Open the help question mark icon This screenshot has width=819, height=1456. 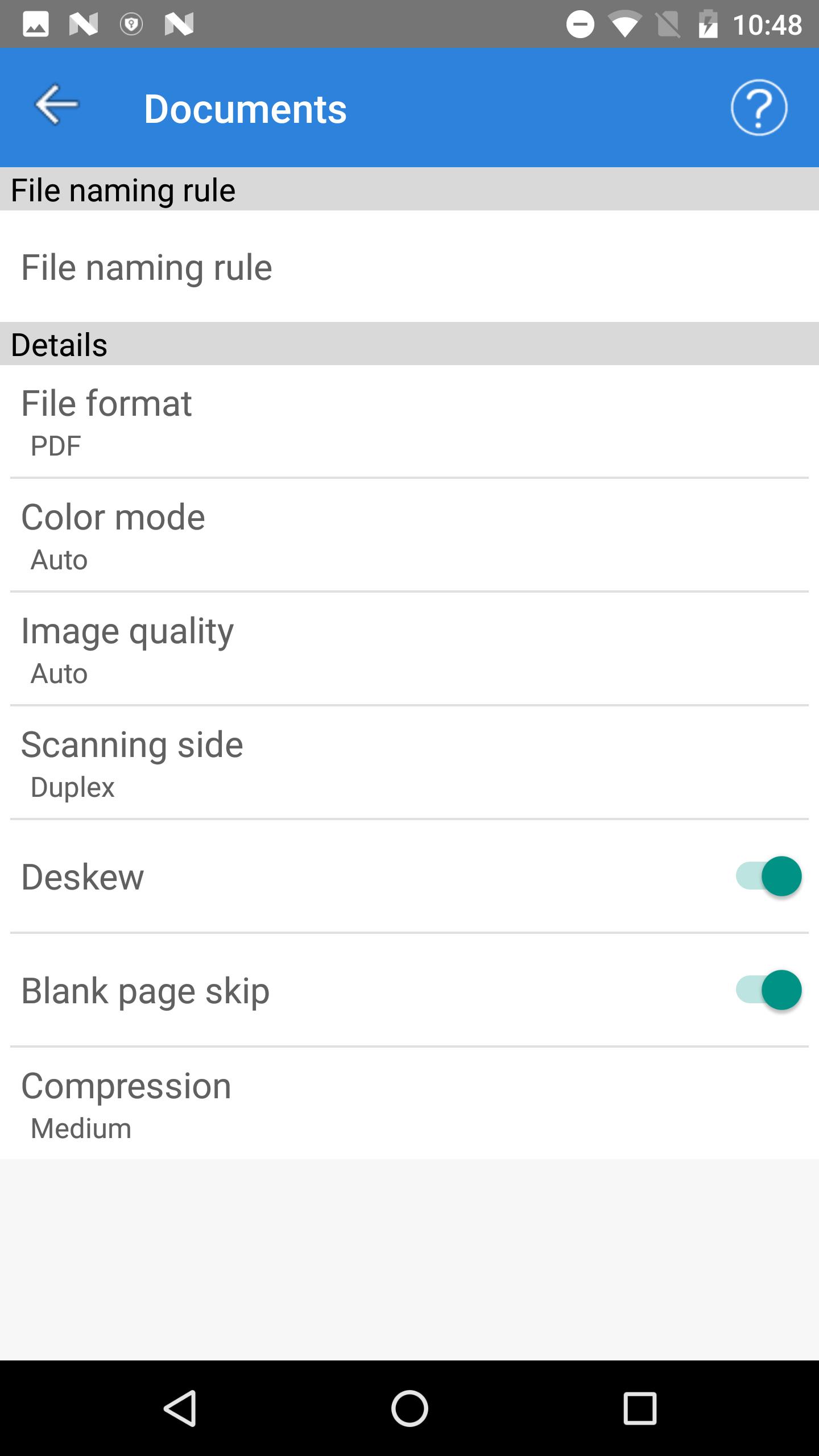tap(759, 107)
